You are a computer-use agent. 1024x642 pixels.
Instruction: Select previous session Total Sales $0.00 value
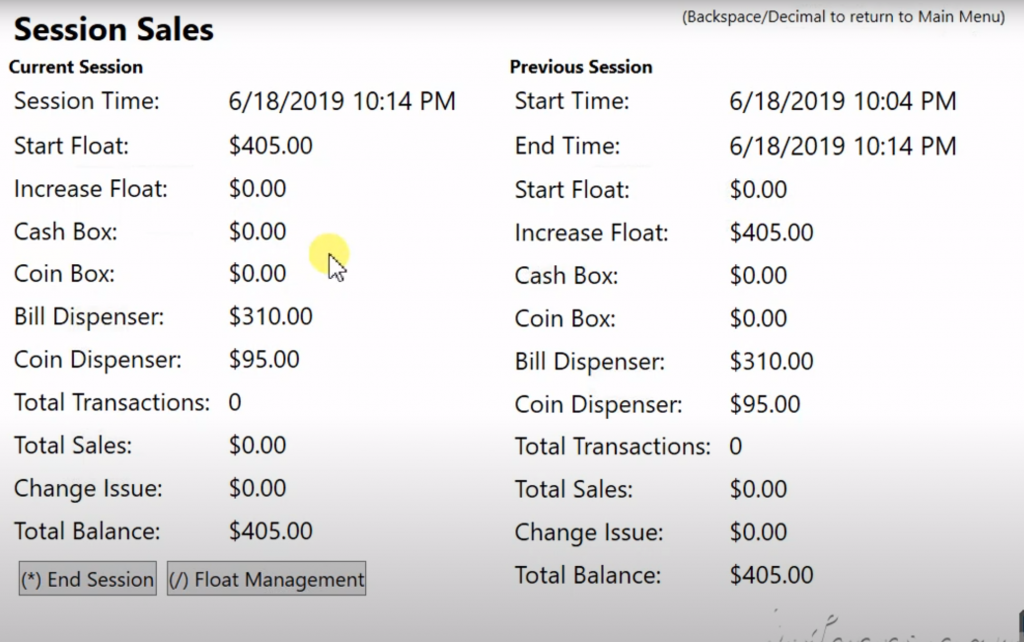point(758,490)
